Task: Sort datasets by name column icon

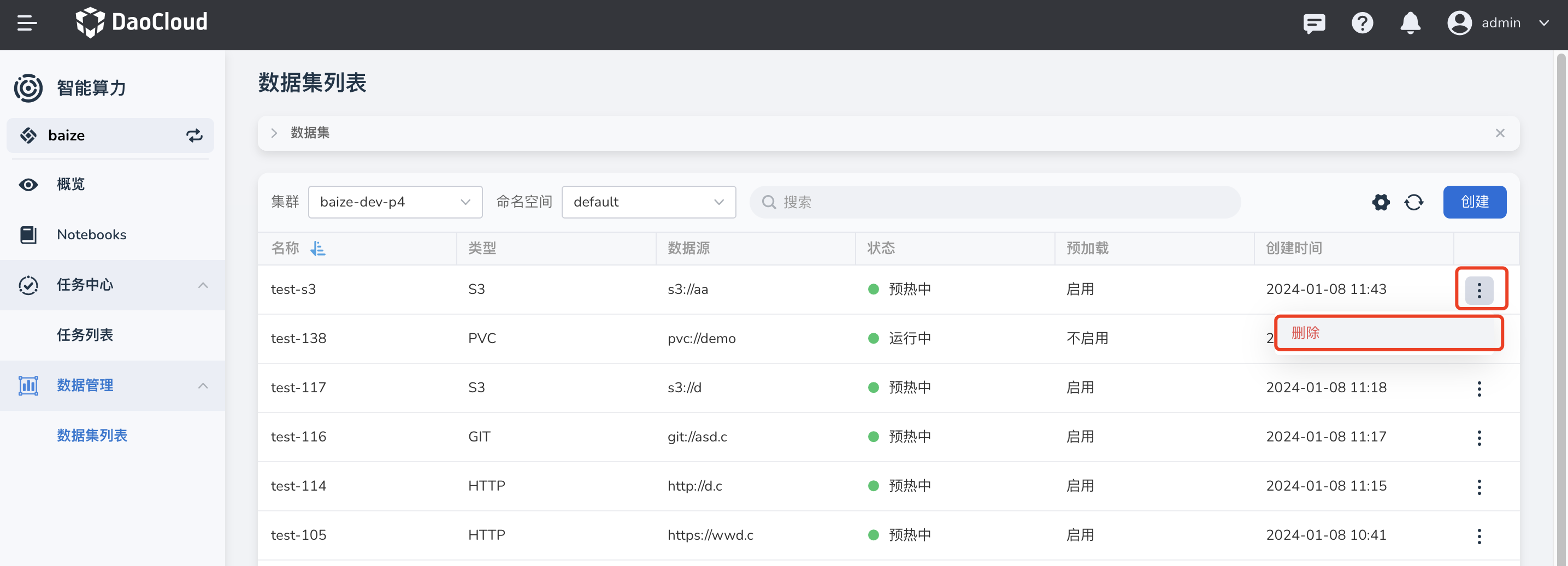Action: (x=318, y=249)
